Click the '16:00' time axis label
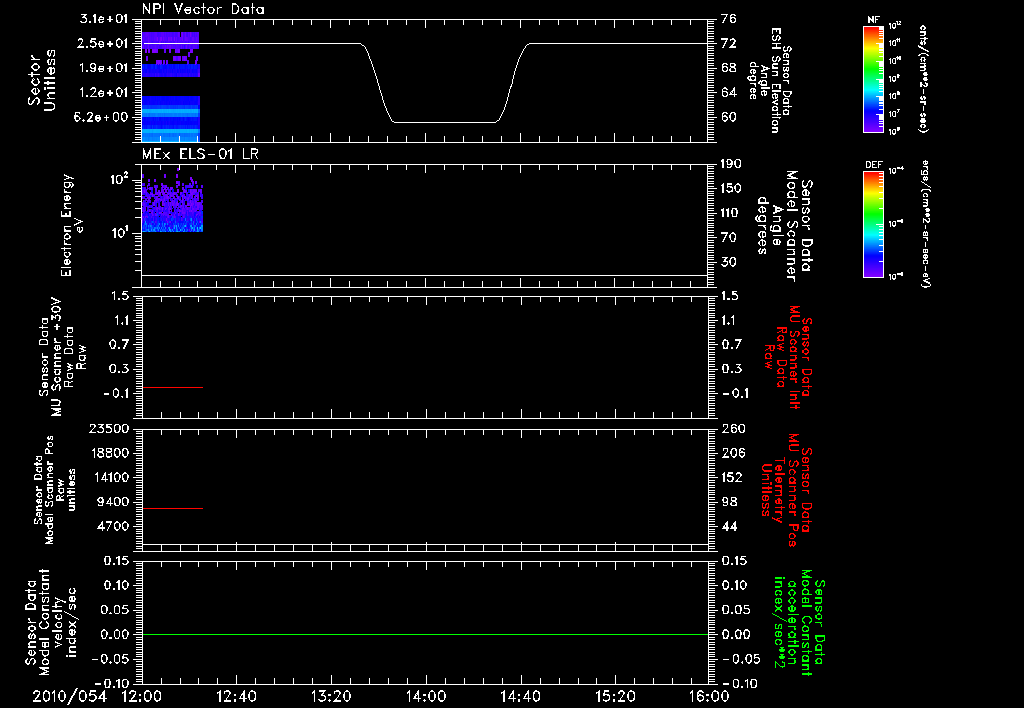 (710, 696)
